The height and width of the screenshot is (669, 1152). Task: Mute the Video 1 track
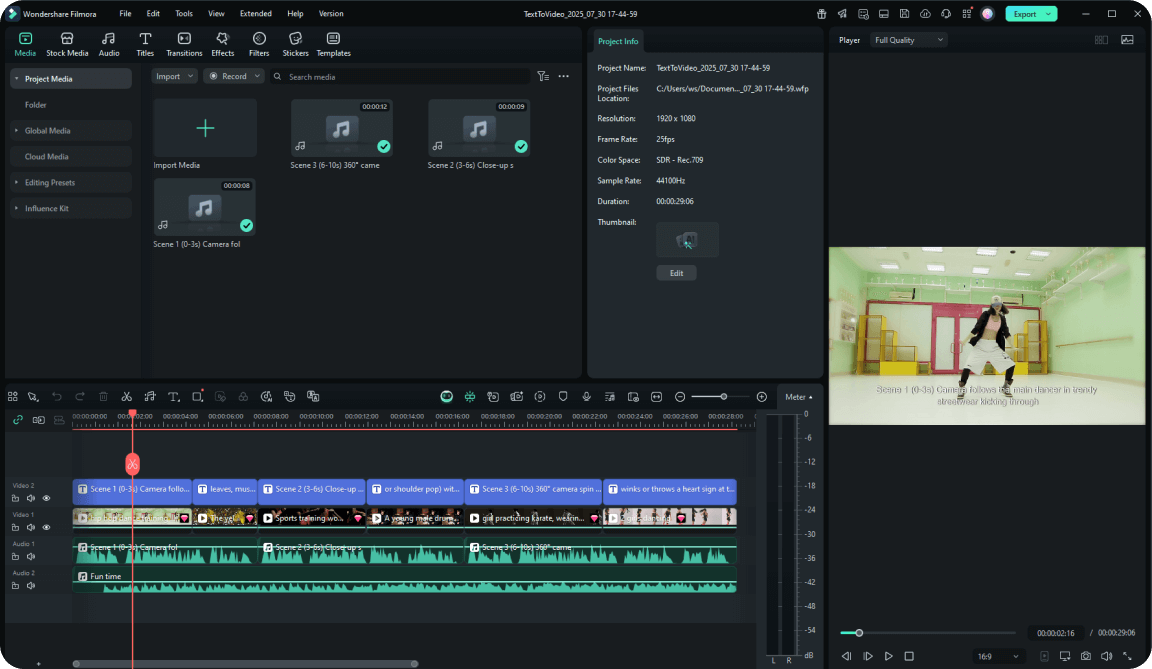click(31, 527)
